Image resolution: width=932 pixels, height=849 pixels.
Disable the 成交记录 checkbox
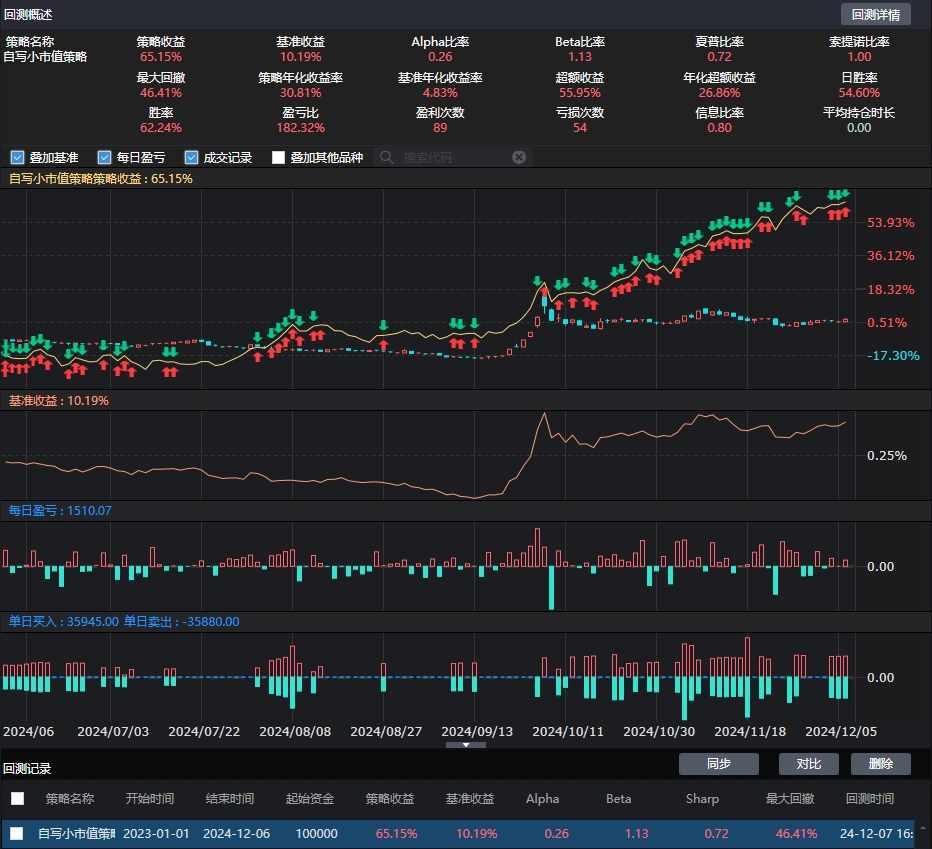191,157
